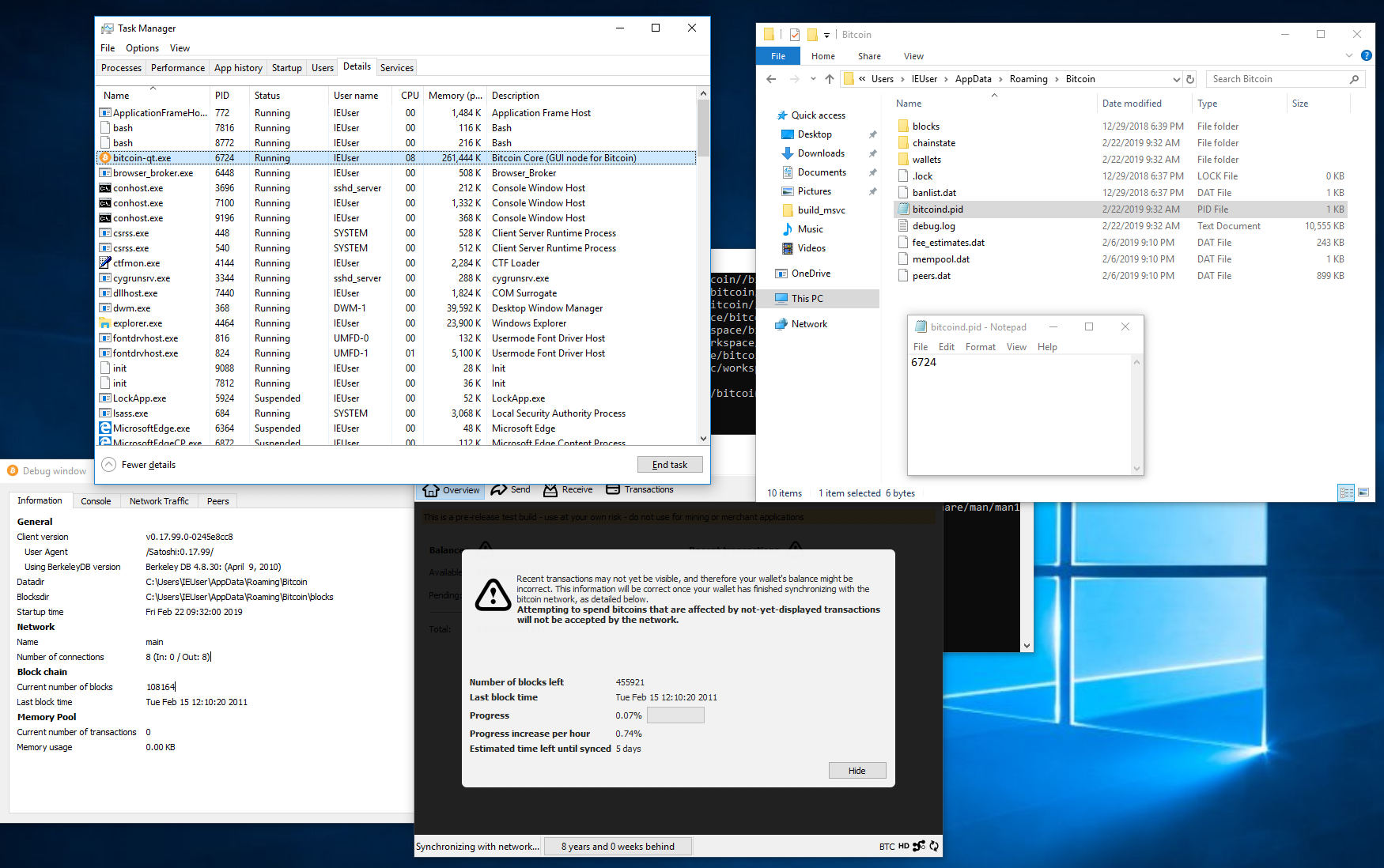
Task: Click the Search Bitcoin input field
Action: pyautogui.click(x=1281, y=78)
